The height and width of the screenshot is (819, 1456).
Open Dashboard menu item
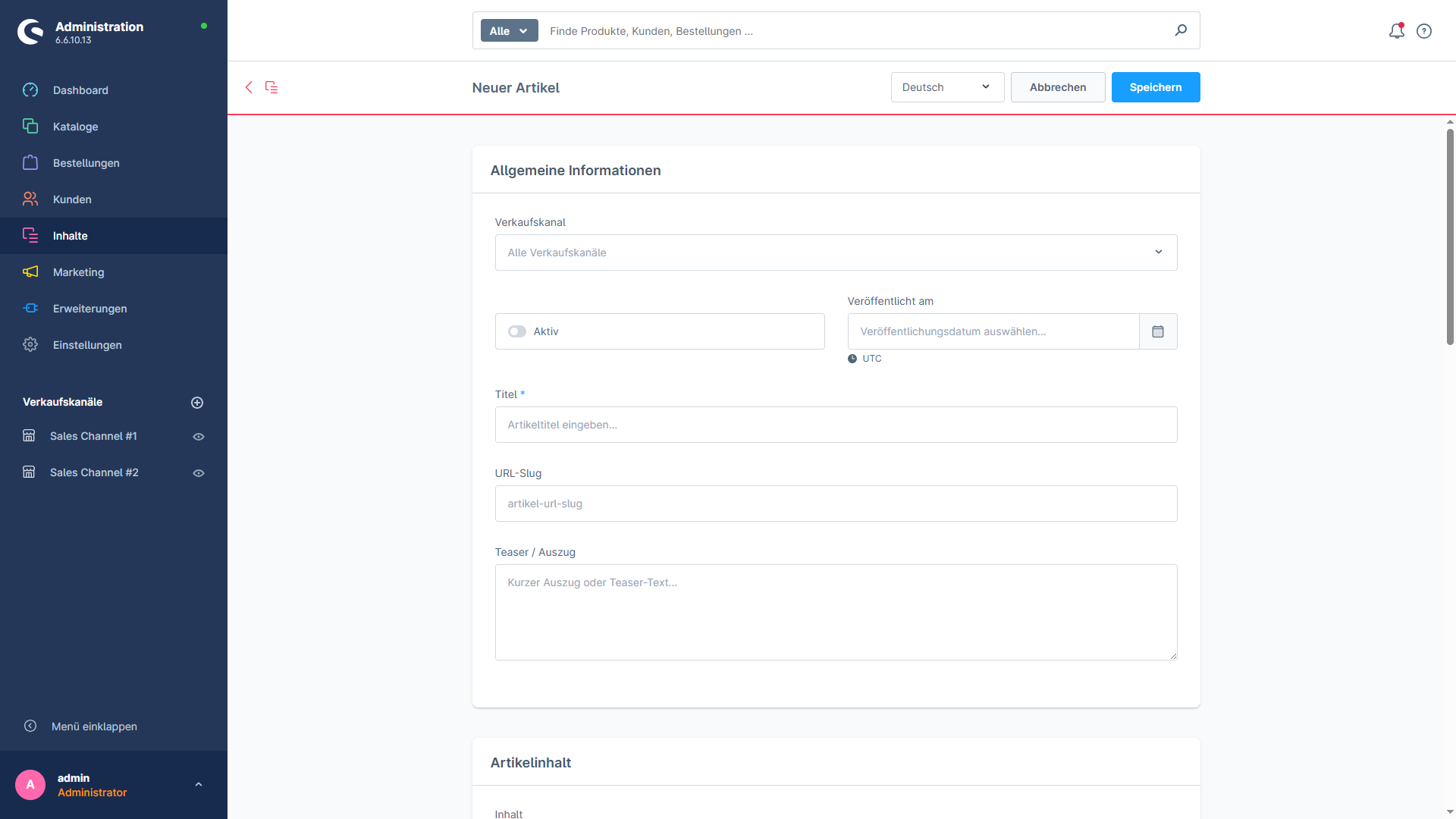[x=114, y=90]
